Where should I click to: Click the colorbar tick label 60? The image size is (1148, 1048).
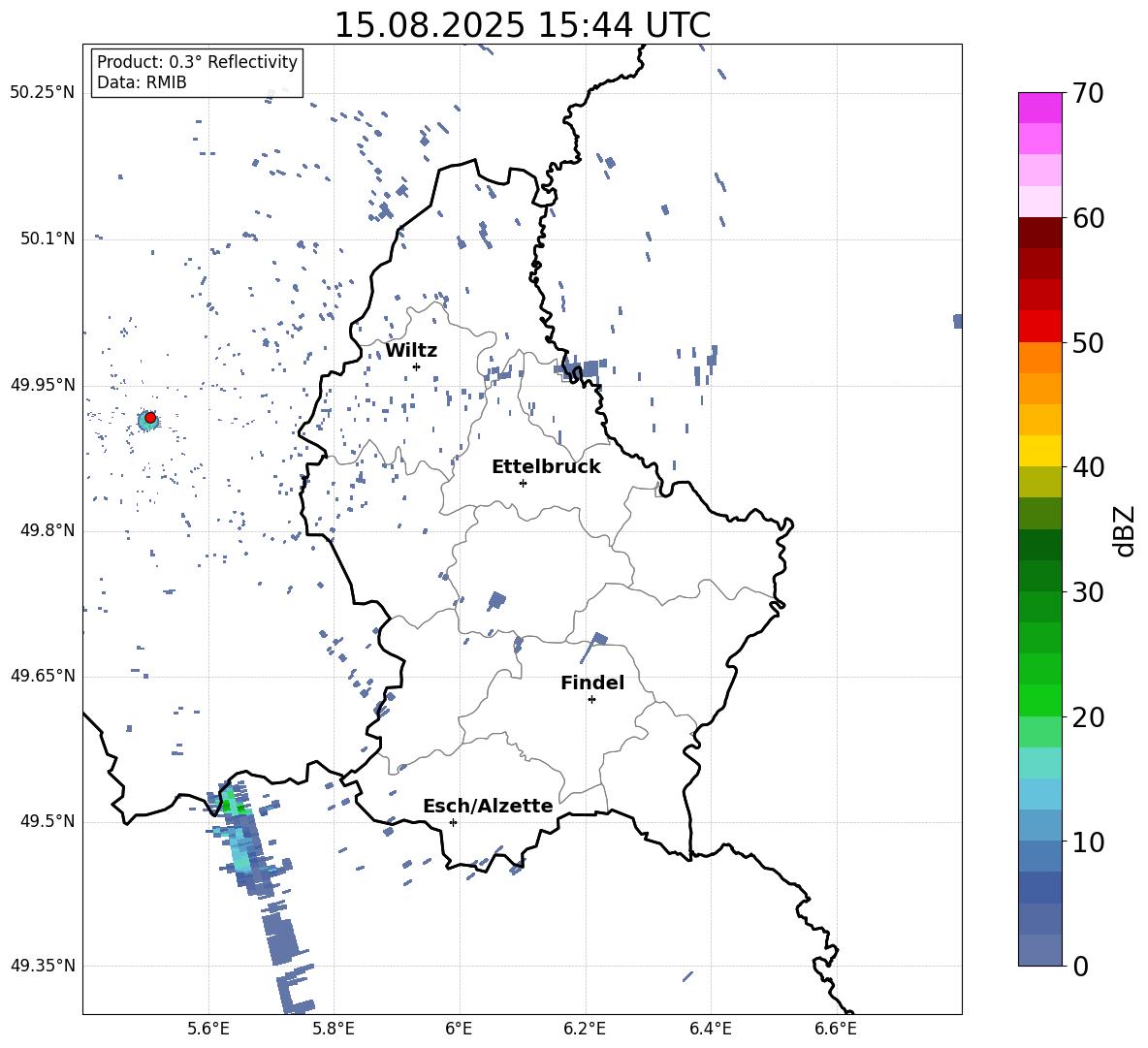coord(1088,218)
